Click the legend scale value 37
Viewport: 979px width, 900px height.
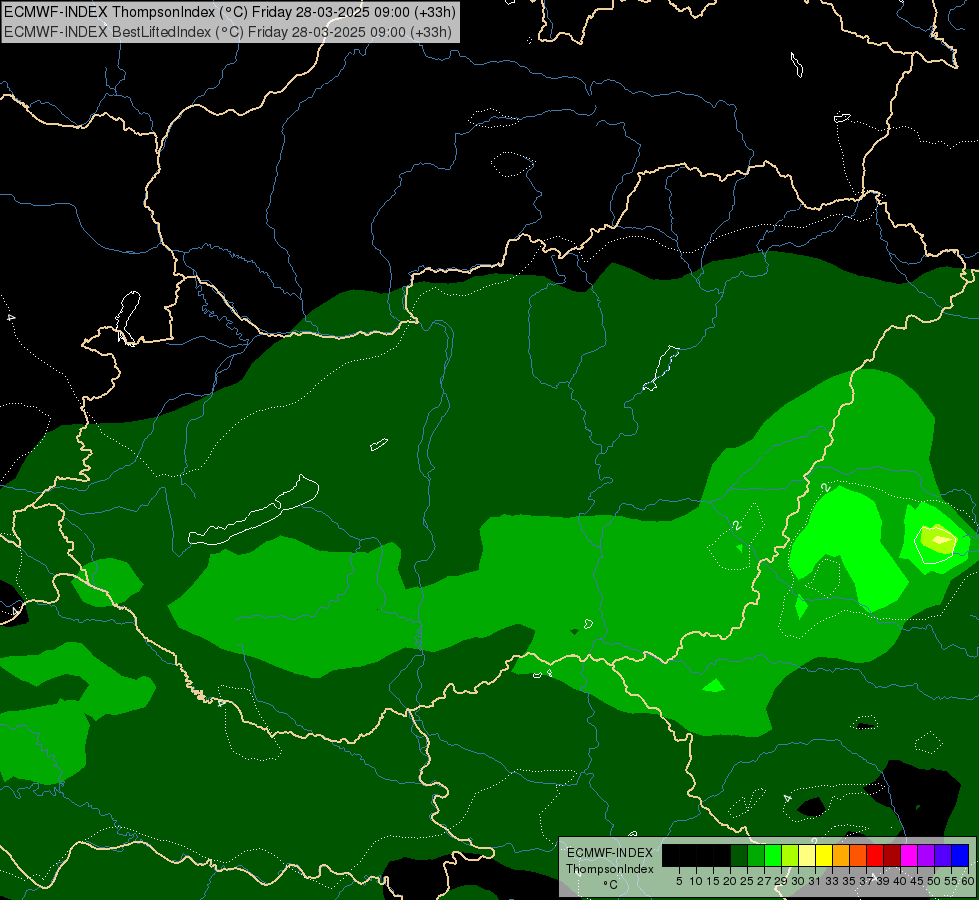coord(865,881)
